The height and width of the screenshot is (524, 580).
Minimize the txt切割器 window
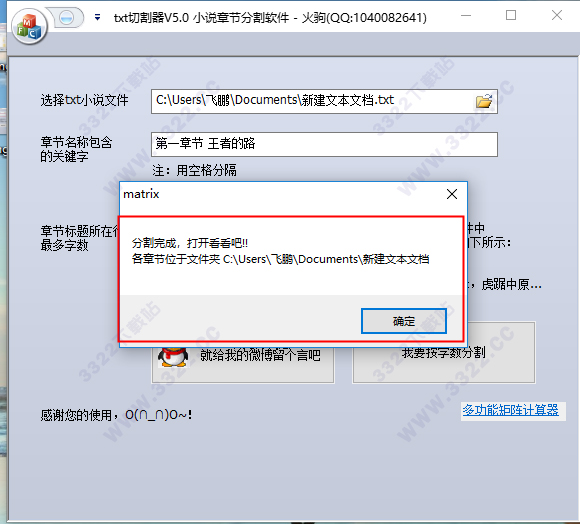466,16
